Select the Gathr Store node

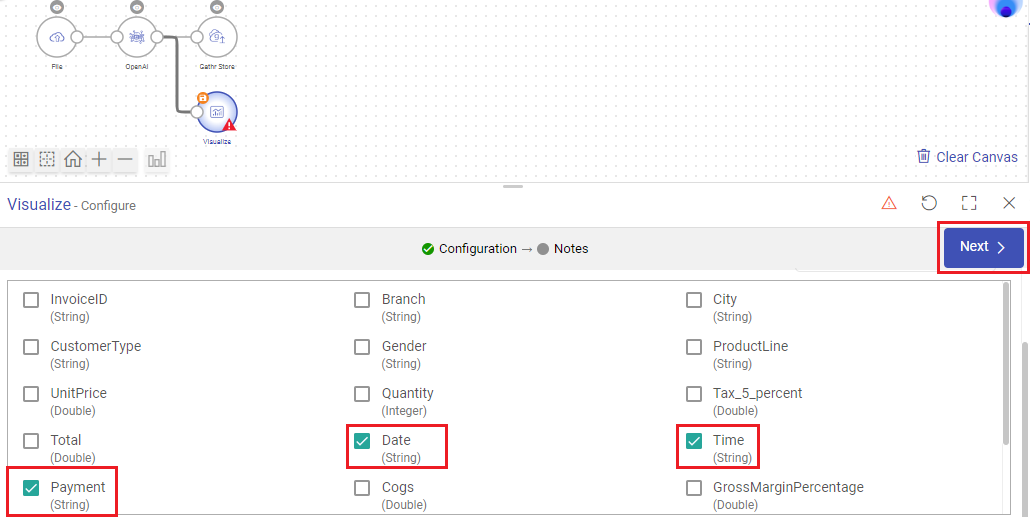217,37
